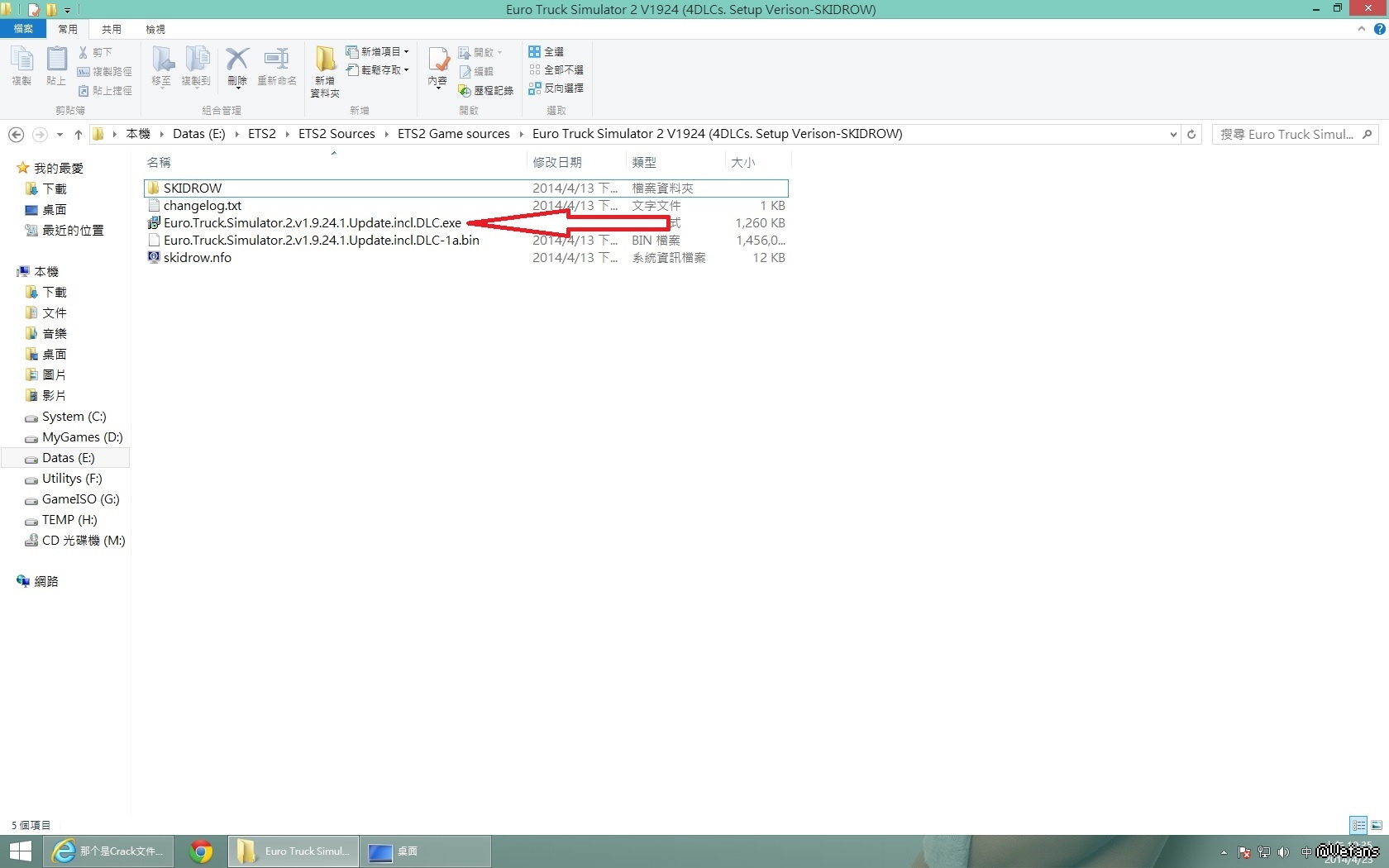This screenshot has width=1389, height=868.
Task: Switch to large icons view in status bar
Action: click(x=1377, y=825)
